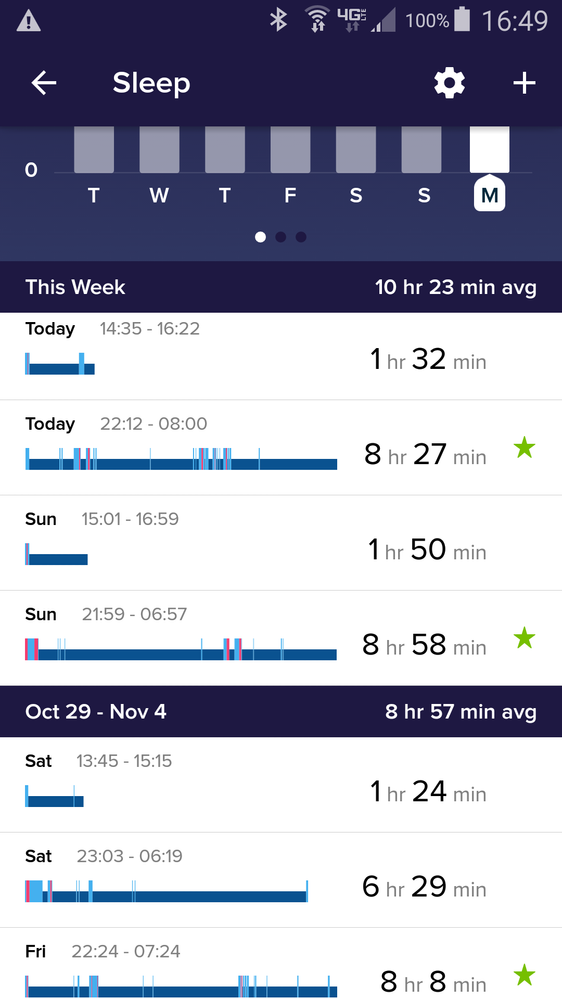This screenshot has width=562, height=999.
Task: Tap the first page indicator dot
Action: pos(260,237)
